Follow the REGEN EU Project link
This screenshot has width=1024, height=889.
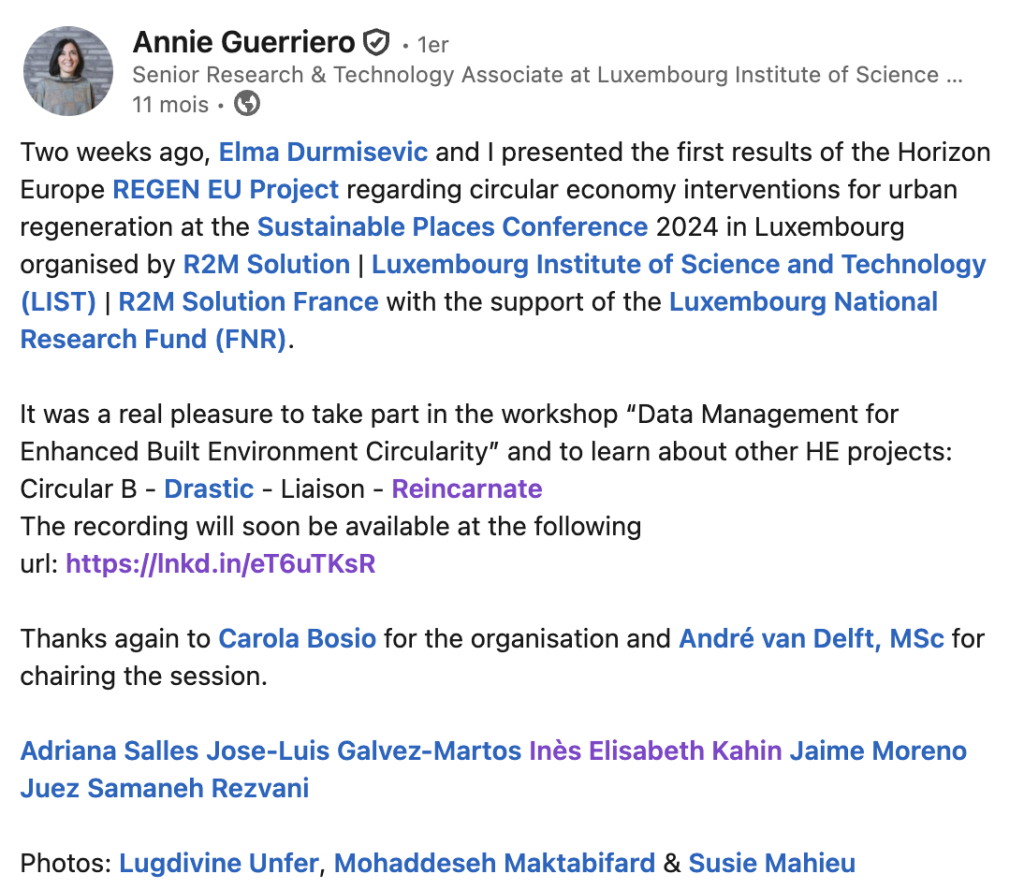(226, 190)
